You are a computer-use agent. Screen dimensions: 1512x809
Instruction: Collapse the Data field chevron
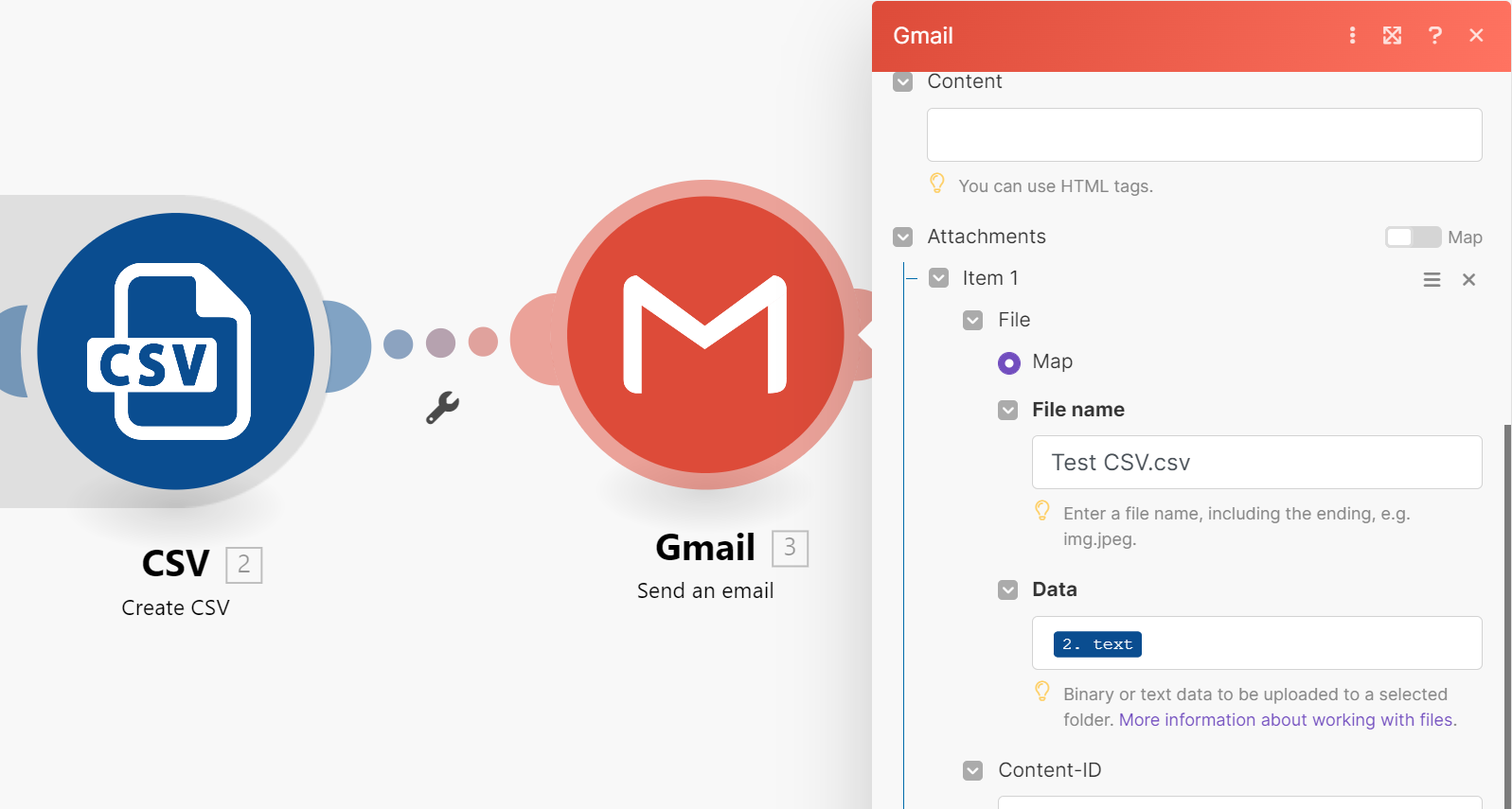click(x=1008, y=590)
